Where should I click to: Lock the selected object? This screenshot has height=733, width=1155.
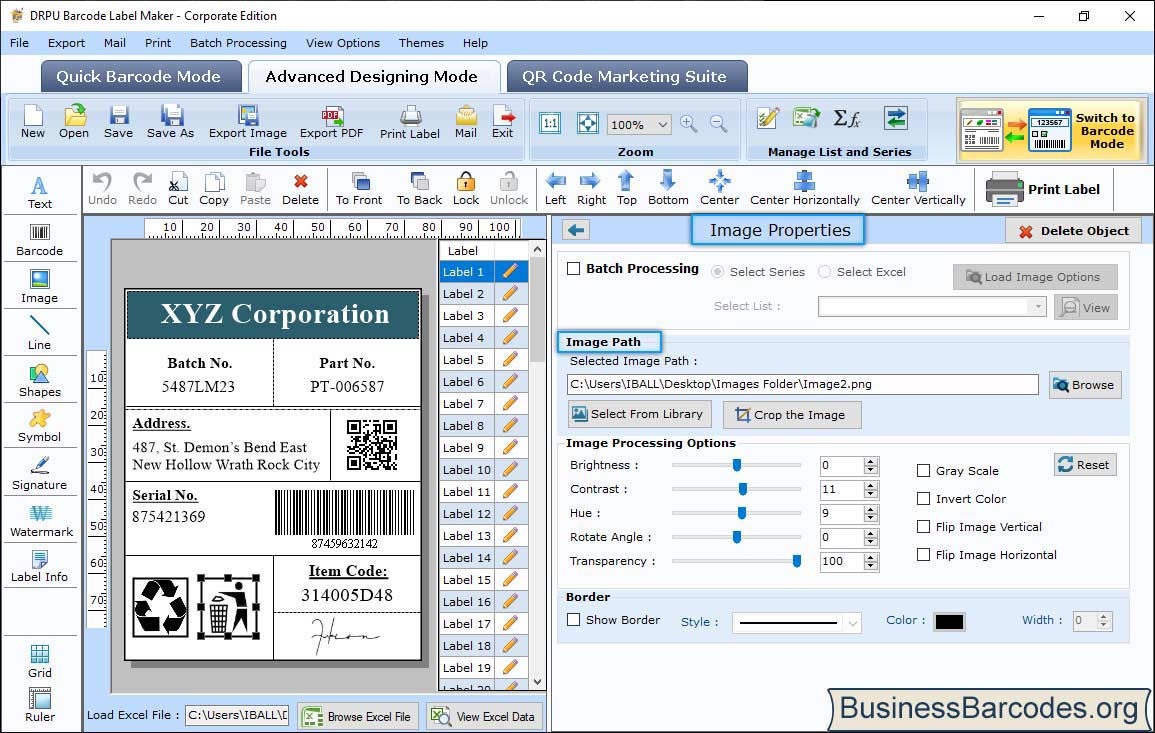click(x=466, y=189)
